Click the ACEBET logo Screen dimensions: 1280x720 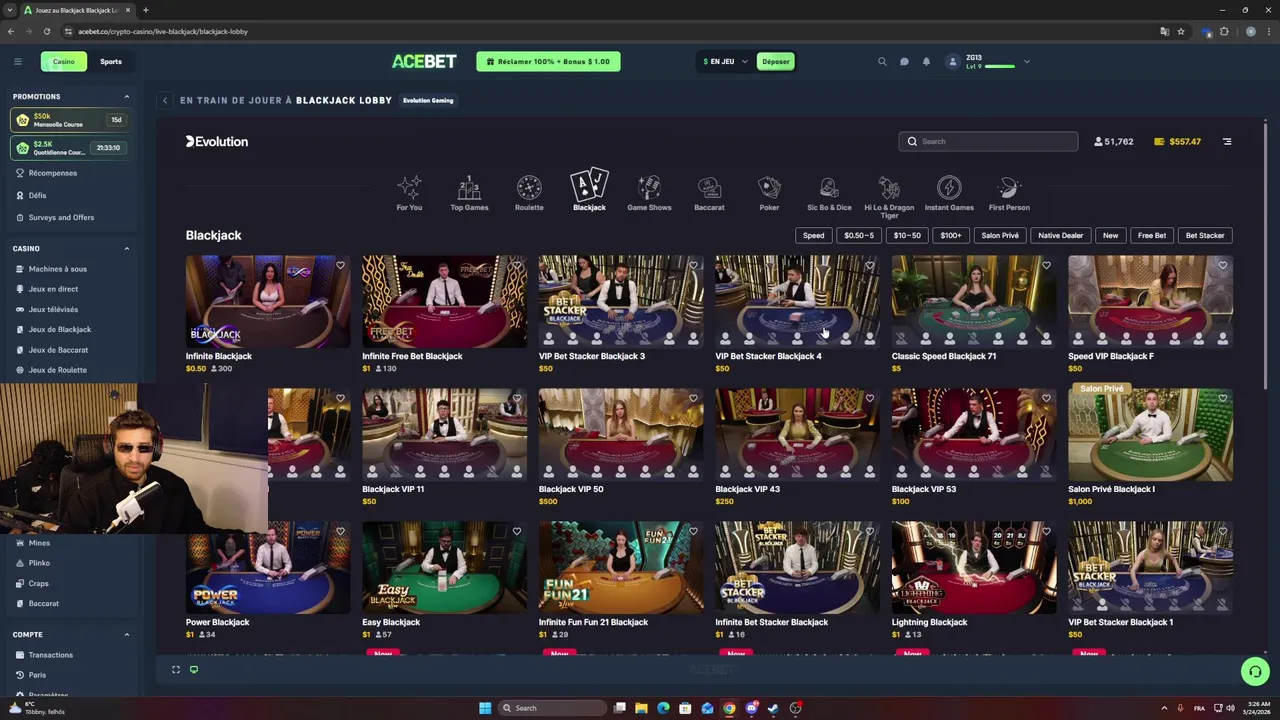(424, 61)
